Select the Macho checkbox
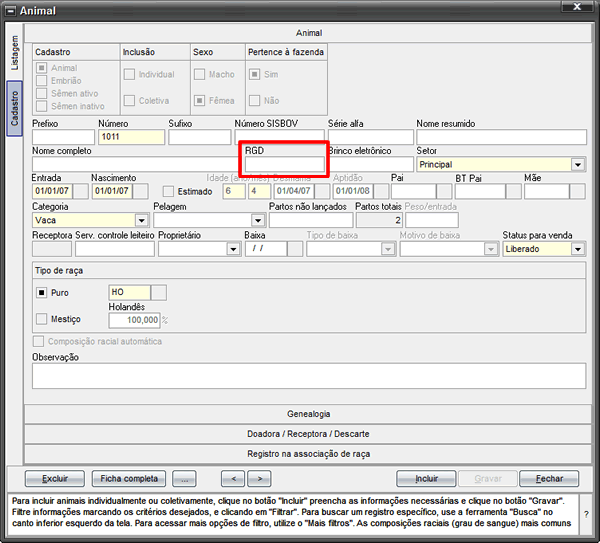 (199, 74)
